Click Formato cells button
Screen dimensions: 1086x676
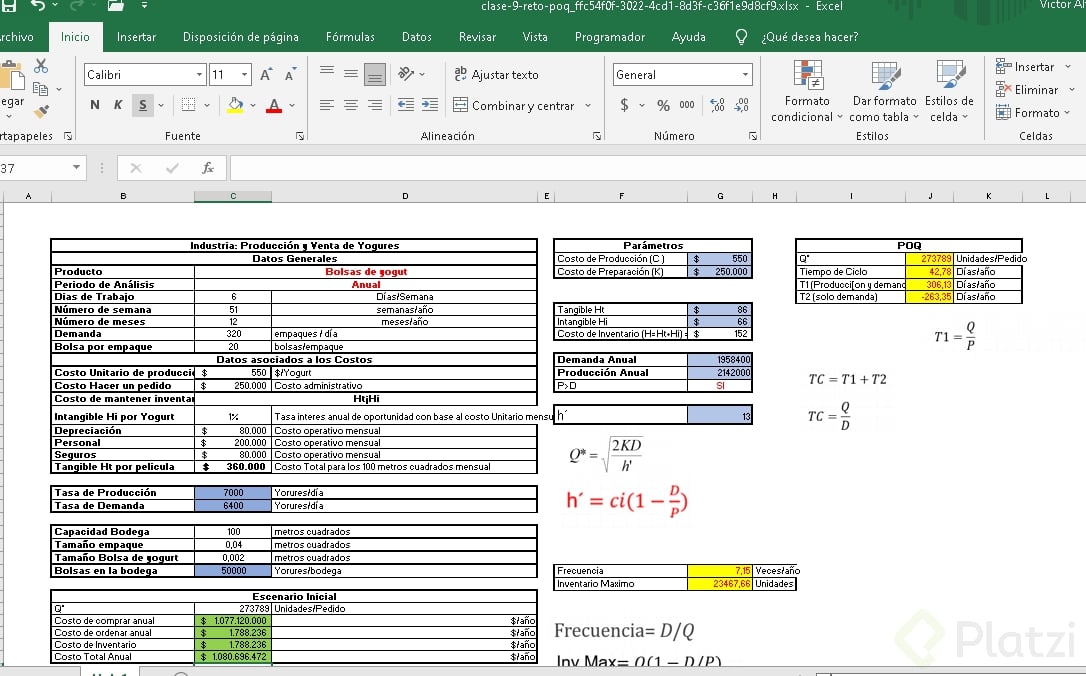point(1033,112)
